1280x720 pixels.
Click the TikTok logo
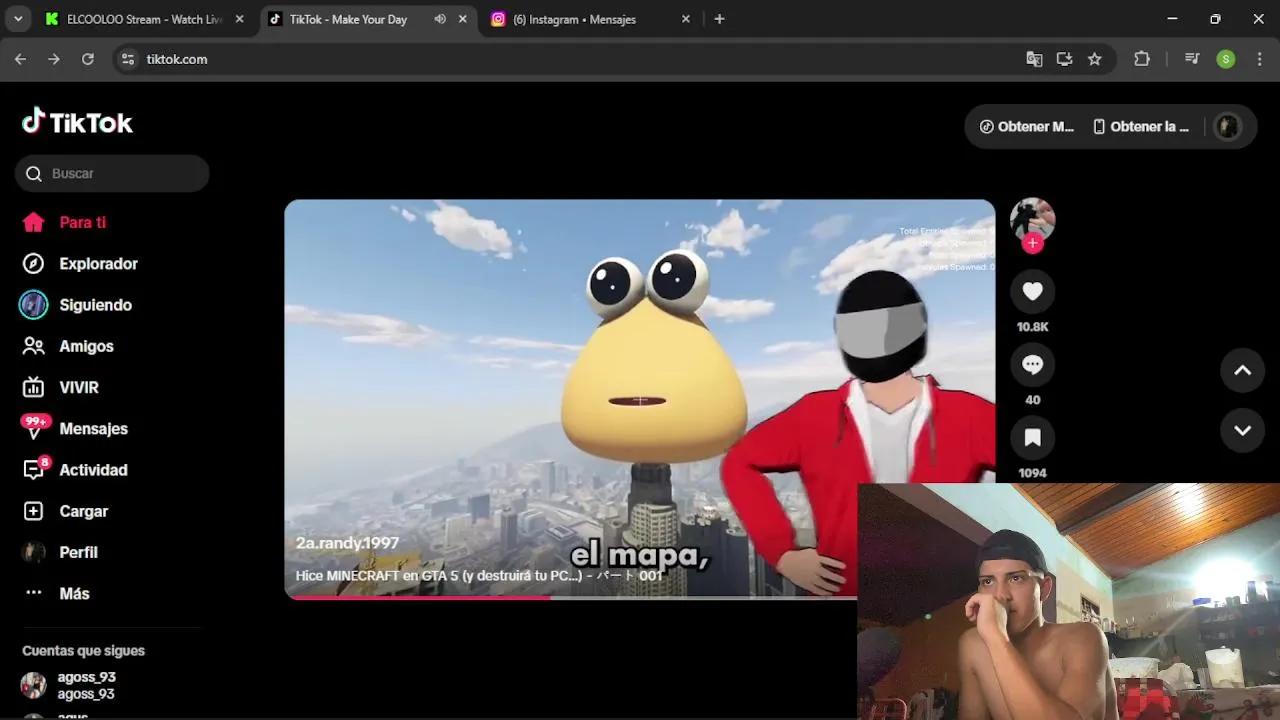(77, 122)
